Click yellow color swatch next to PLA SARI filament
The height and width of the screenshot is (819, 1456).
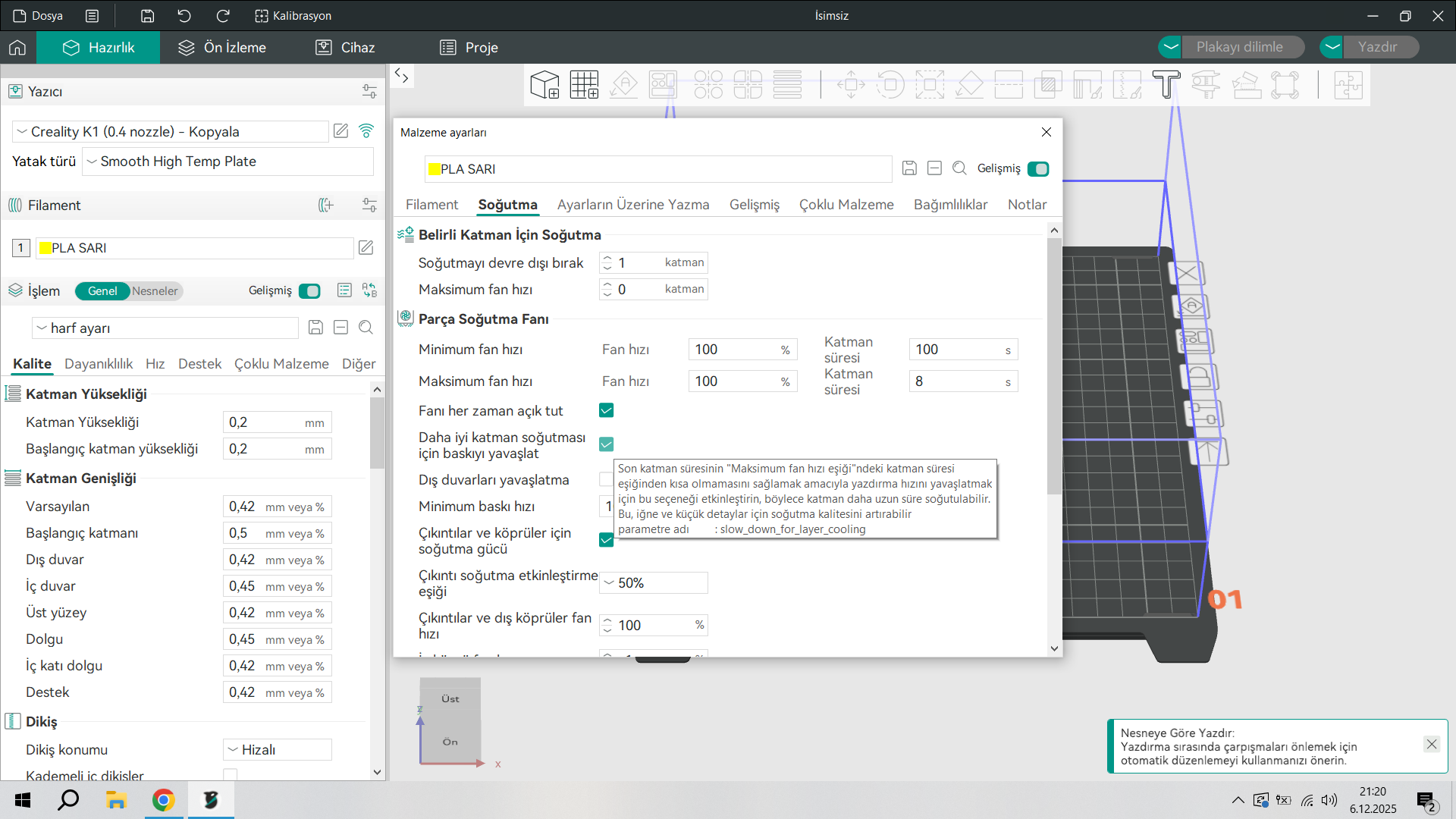[45, 248]
